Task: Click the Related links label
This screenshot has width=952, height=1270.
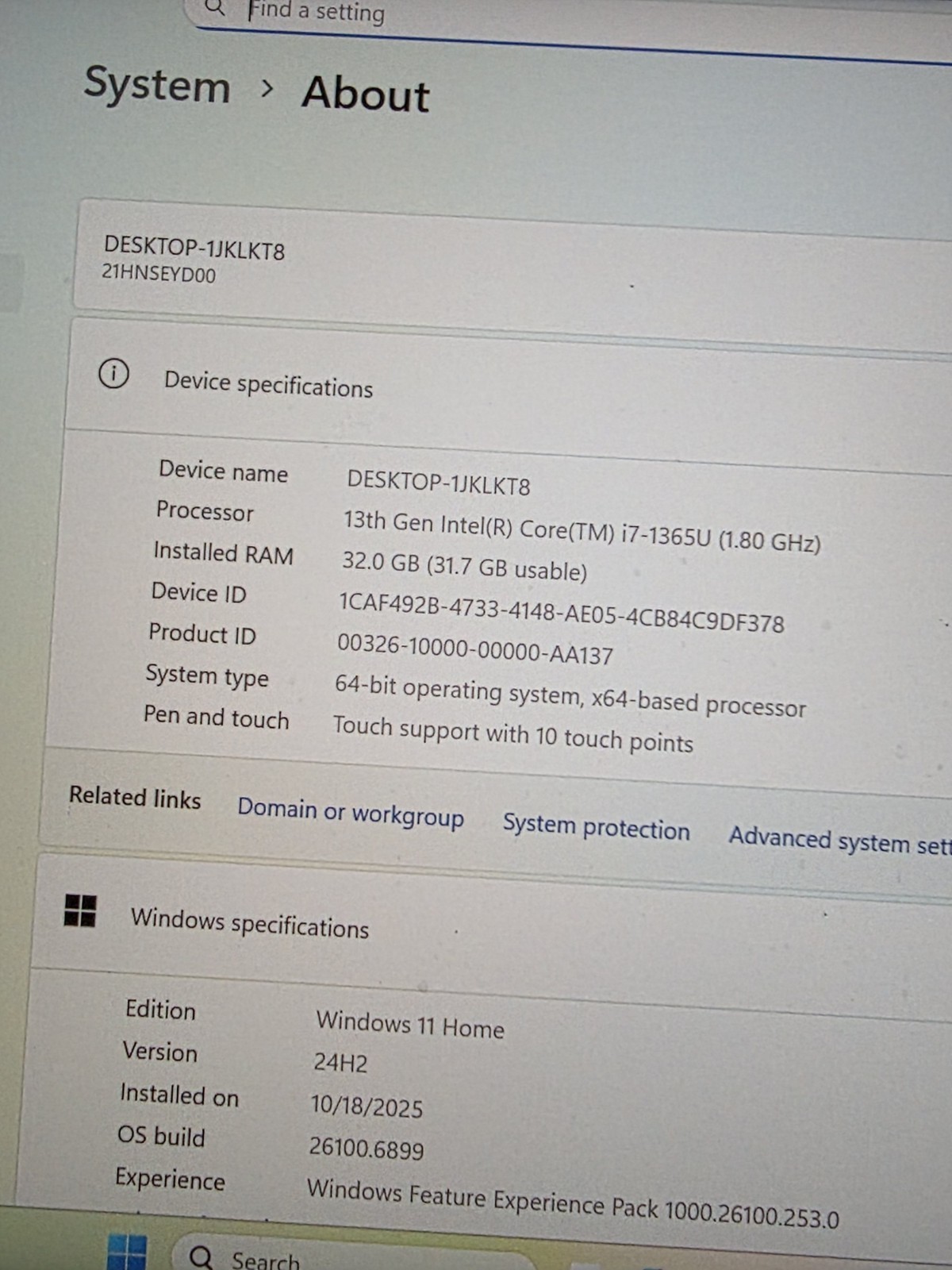Action: coord(135,797)
